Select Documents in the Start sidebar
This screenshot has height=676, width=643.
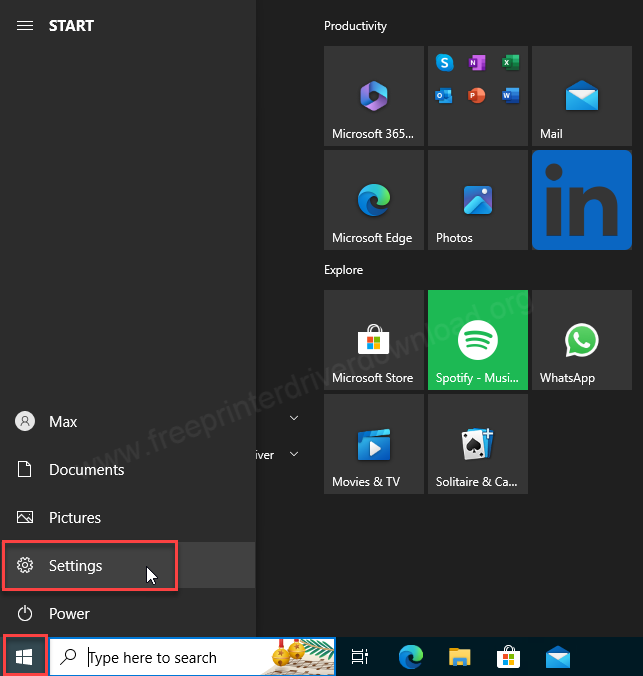click(86, 470)
